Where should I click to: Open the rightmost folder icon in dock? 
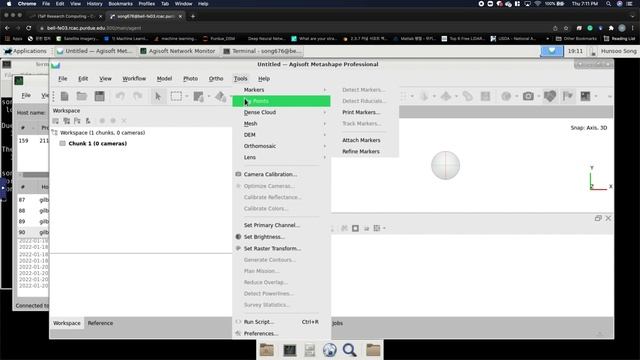click(x=373, y=350)
